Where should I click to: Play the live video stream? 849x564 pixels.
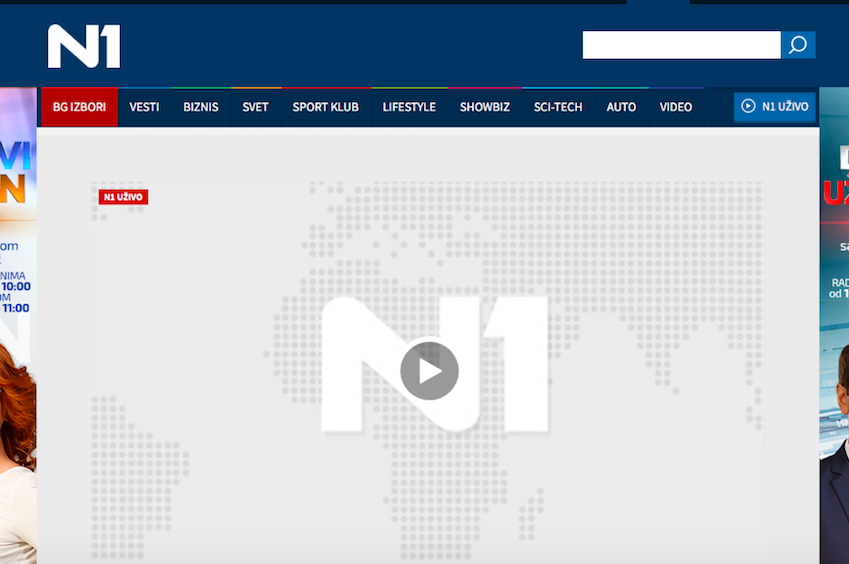coord(429,371)
